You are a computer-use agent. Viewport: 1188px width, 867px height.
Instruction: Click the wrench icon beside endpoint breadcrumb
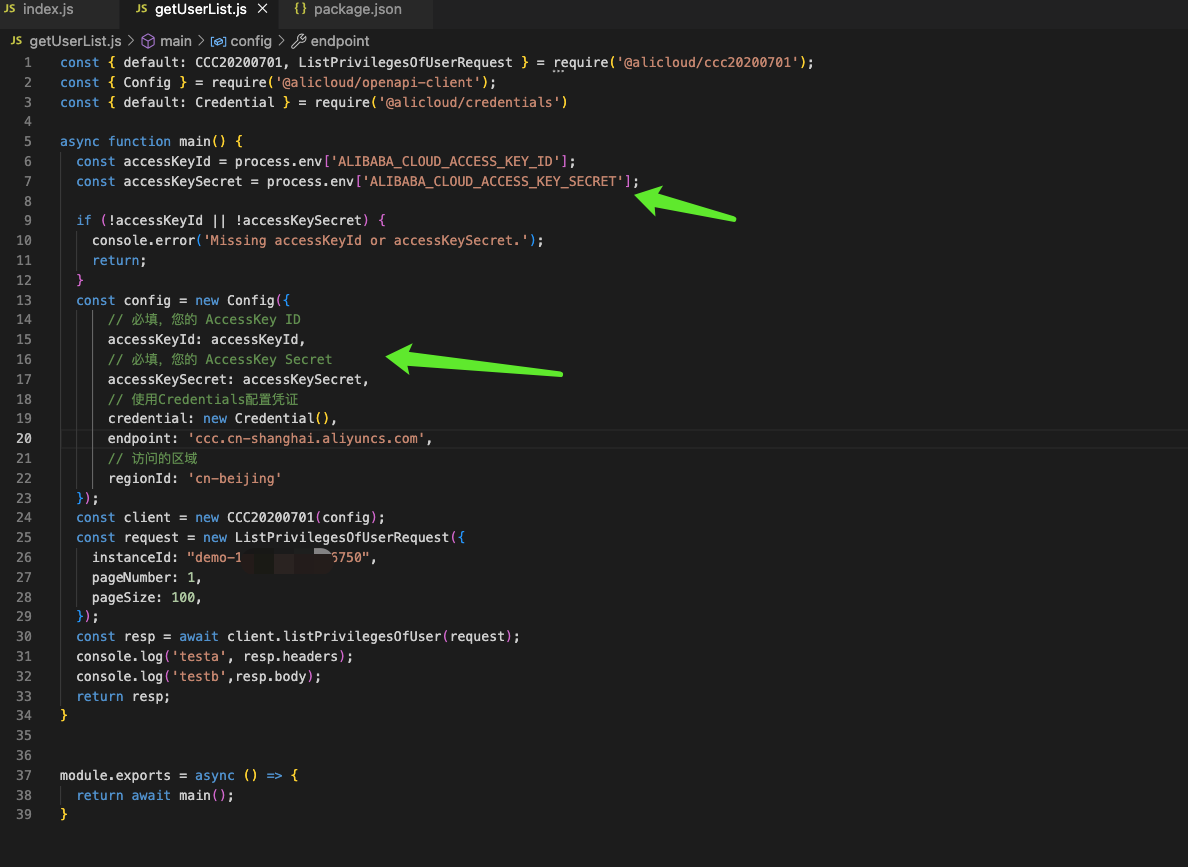tap(299, 41)
